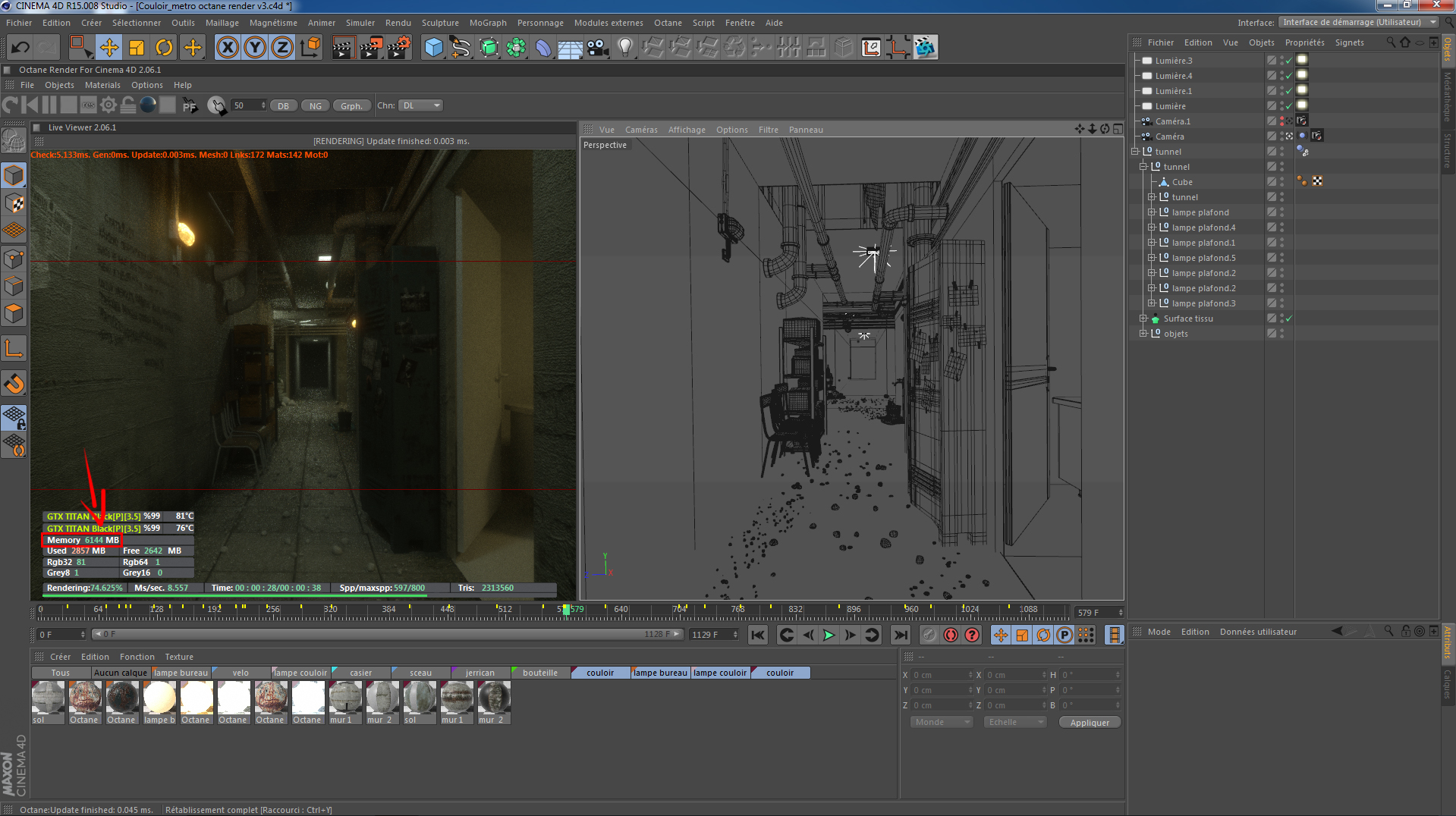Click the Appliquer button
This screenshot has height=816, width=1456.
click(1089, 723)
